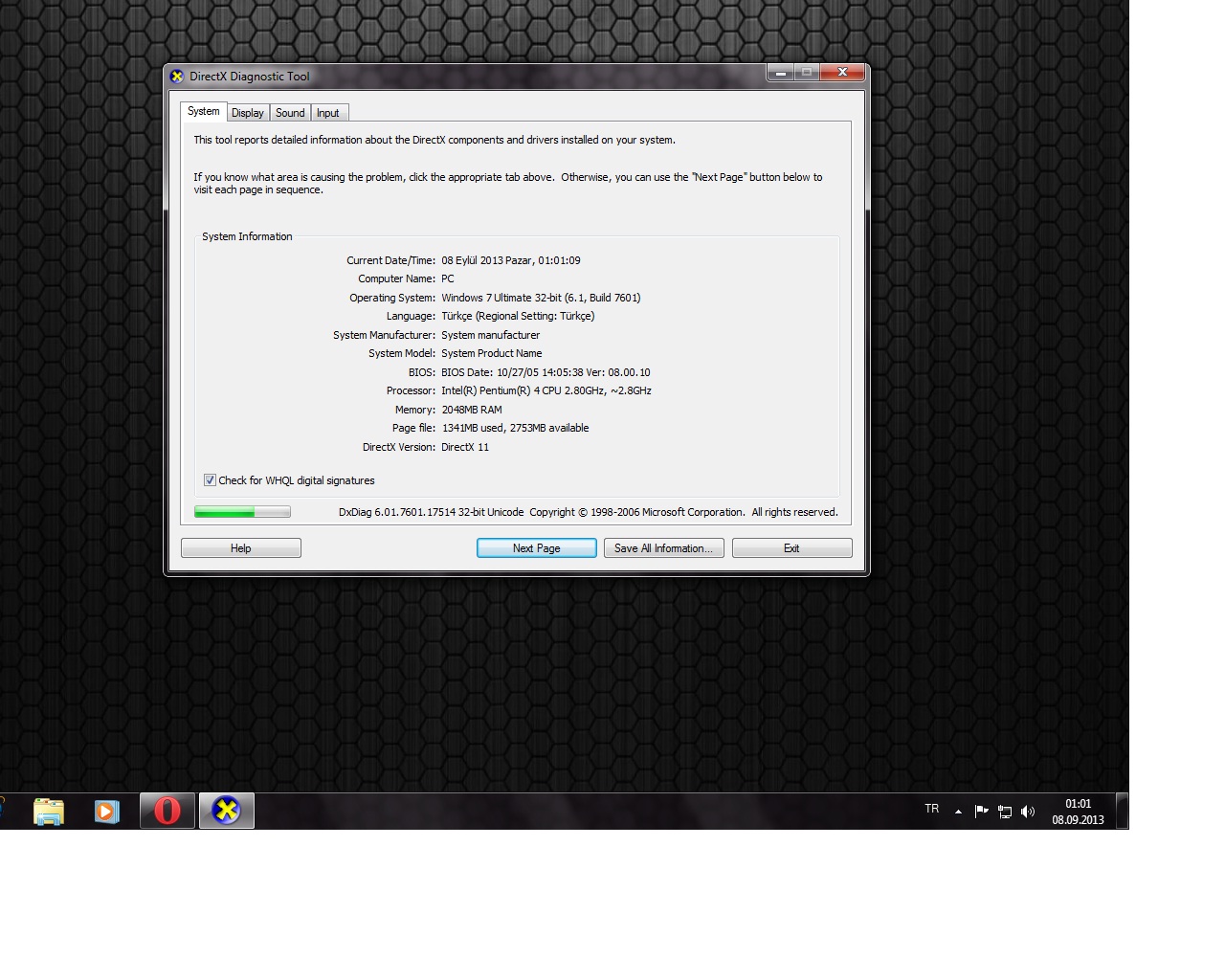Launch Windows Media Player from taskbar

pos(106,812)
